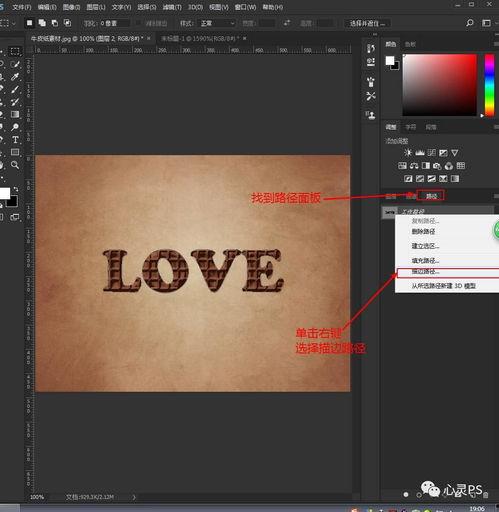This screenshot has height=512, width=499.
Task: Select the Horizontal Type tool
Action: pyautogui.click(x=15, y=140)
